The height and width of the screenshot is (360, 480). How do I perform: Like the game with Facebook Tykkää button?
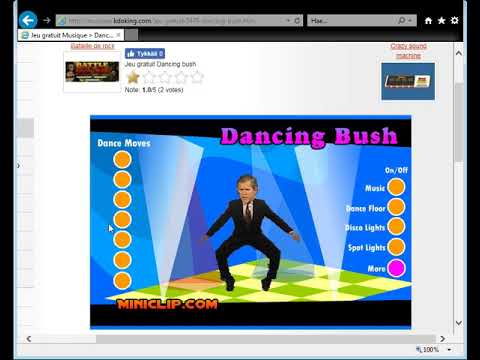click(x=145, y=53)
